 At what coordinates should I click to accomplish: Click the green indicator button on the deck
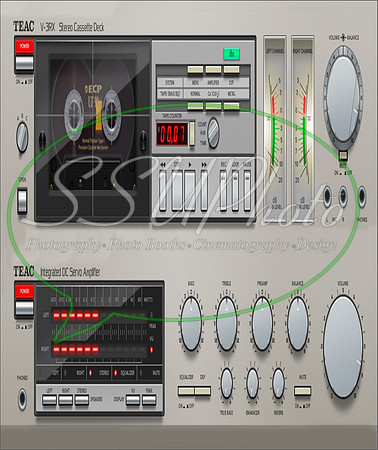click(x=231, y=54)
